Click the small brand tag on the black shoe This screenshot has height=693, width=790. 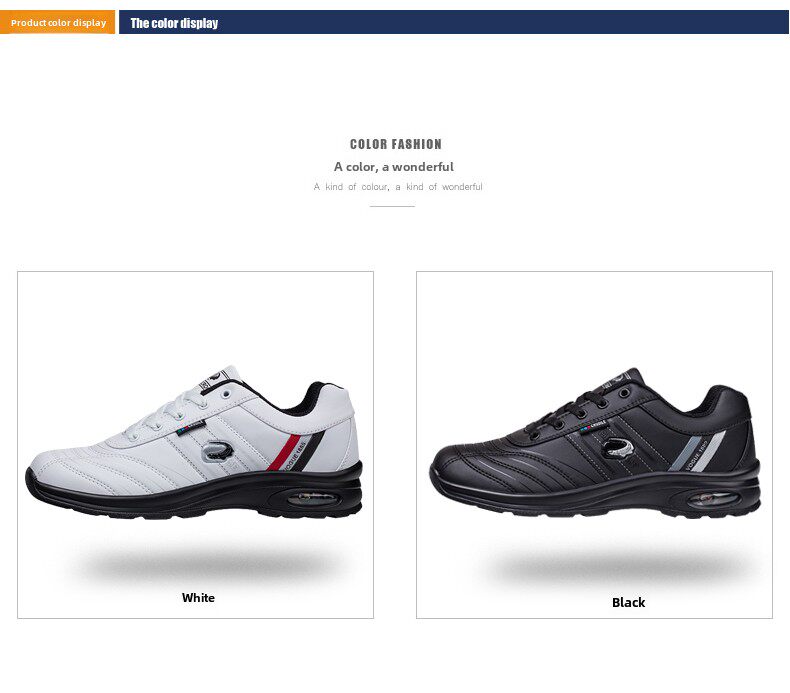click(592, 426)
